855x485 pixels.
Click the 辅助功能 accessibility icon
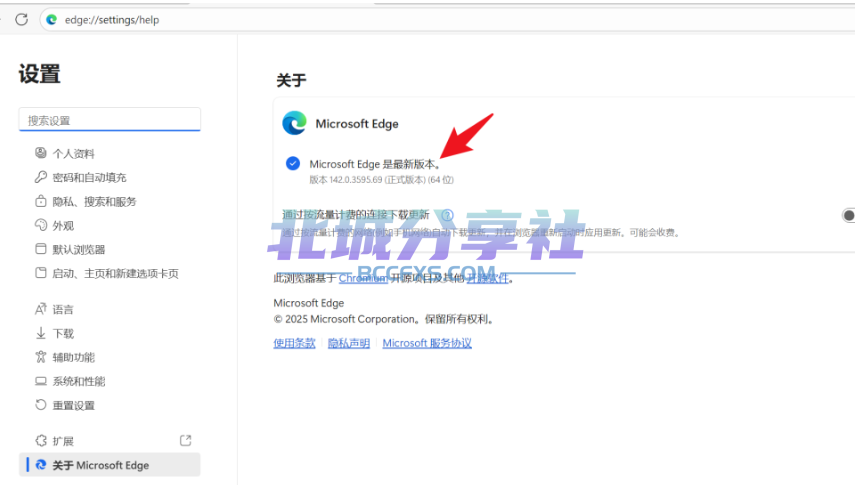coord(40,357)
